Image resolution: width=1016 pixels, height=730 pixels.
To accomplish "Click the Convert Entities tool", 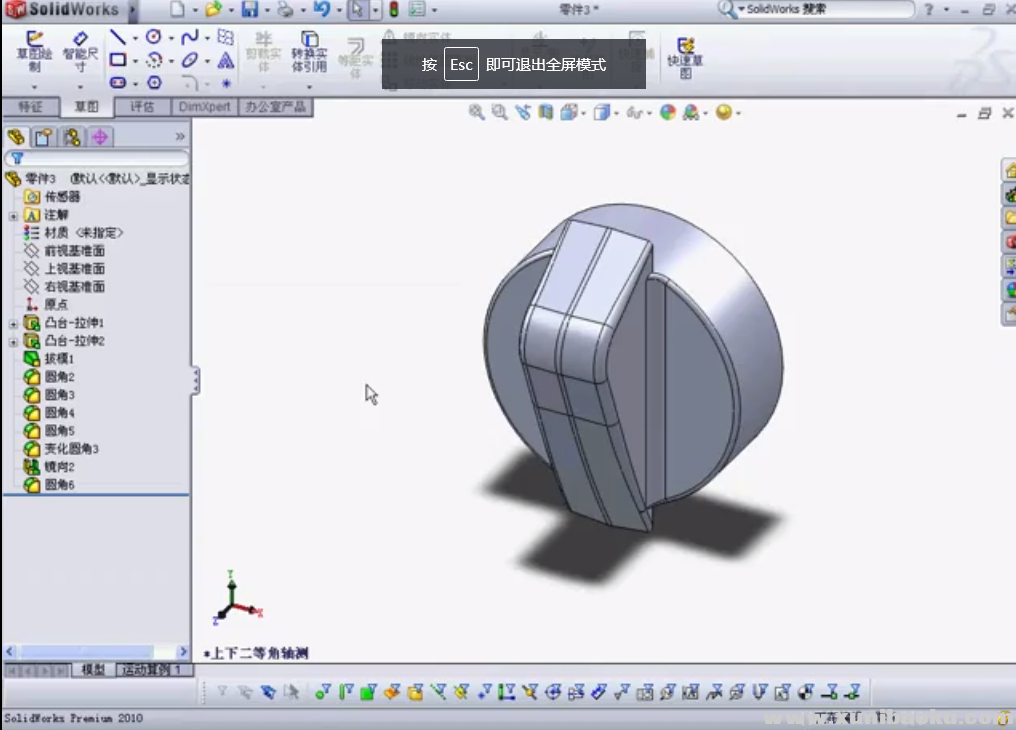I will coord(309,52).
